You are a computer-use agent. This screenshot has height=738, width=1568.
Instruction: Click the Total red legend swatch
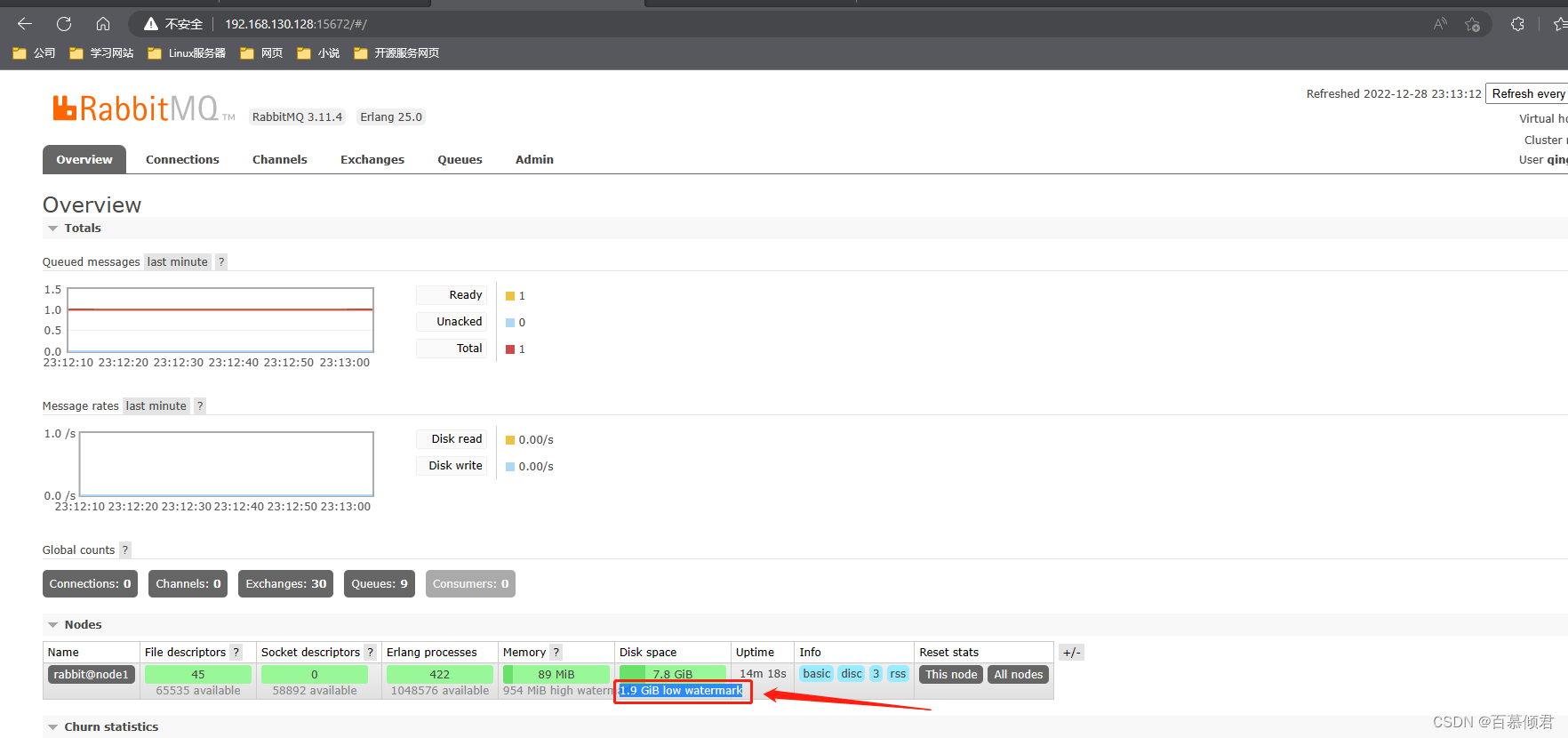510,349
